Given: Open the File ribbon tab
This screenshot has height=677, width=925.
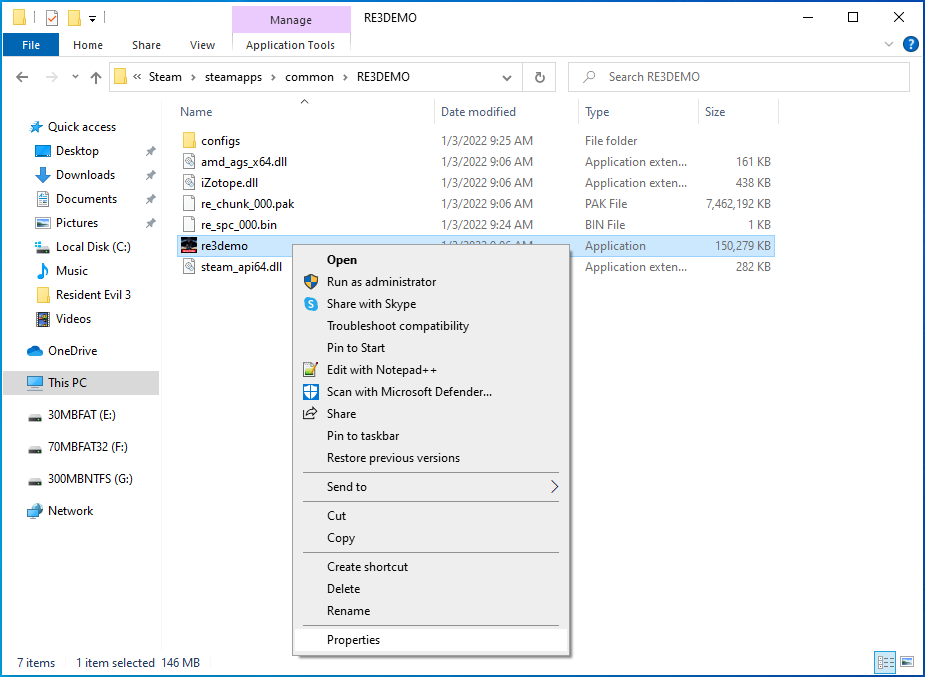Looking at the screenshot, I should [31, 45].
